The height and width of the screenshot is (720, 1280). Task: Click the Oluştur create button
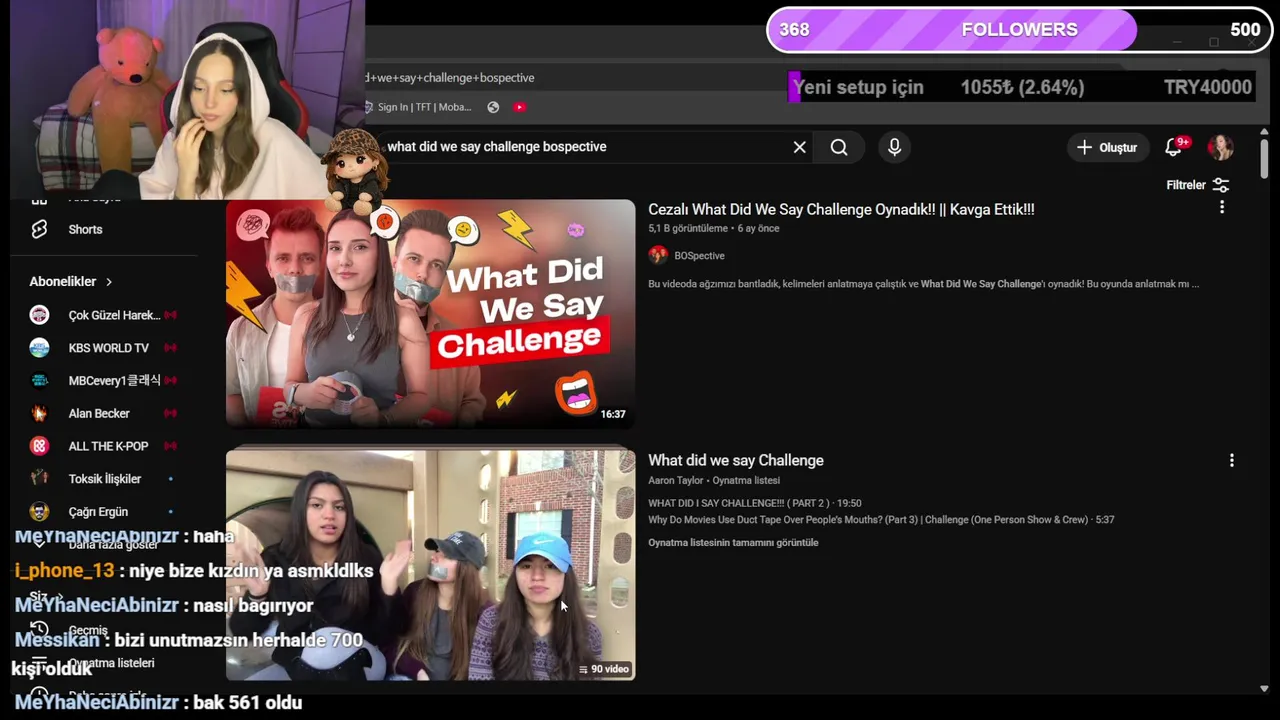click(x=1107, y=147)
